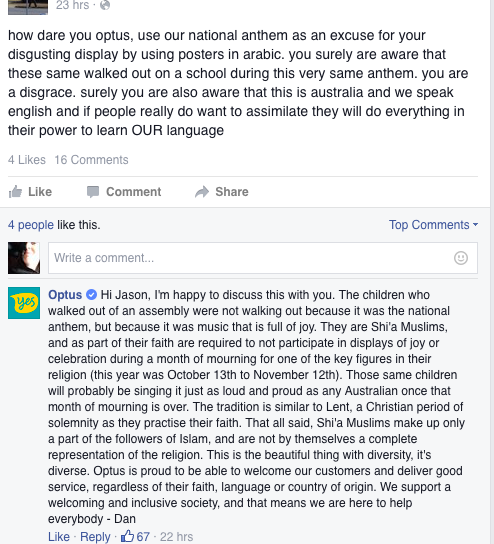
Task: Click the Top Comments dropdown arrow
Action: [475, 225]
